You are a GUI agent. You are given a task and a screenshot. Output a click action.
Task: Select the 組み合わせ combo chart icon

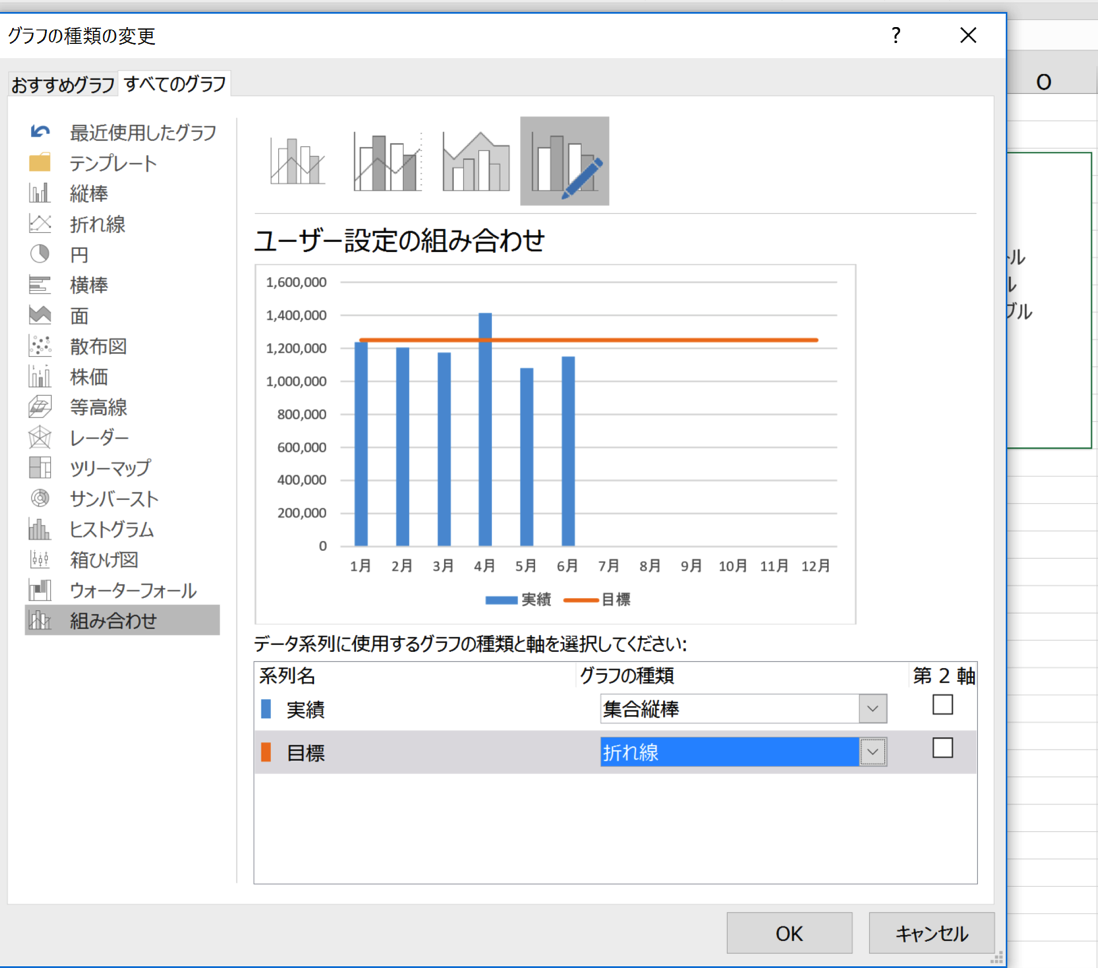pyautogui.click(x=40, y=620)
